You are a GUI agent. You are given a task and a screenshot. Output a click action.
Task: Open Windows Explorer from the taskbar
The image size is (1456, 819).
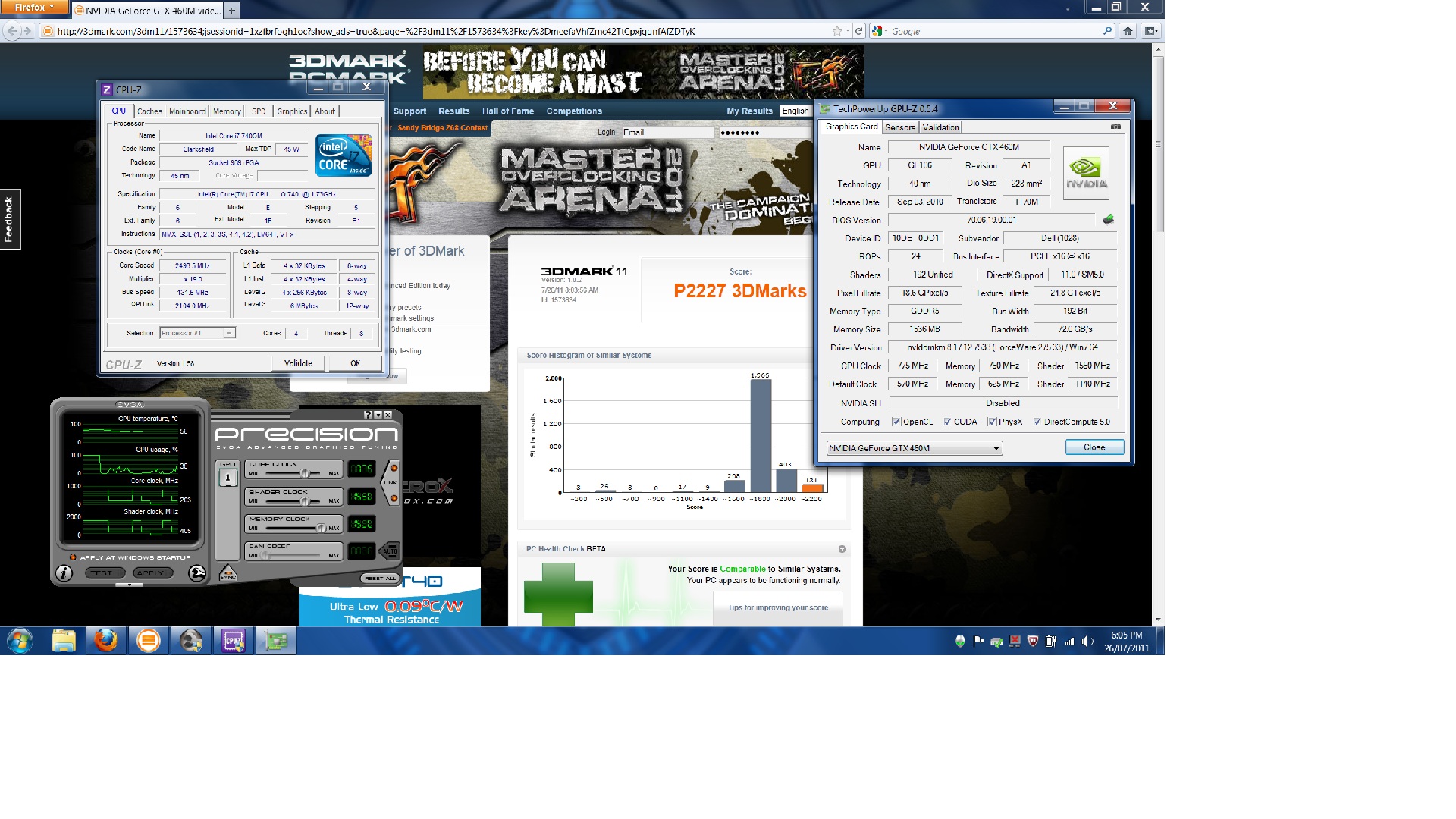click(64, 641)
